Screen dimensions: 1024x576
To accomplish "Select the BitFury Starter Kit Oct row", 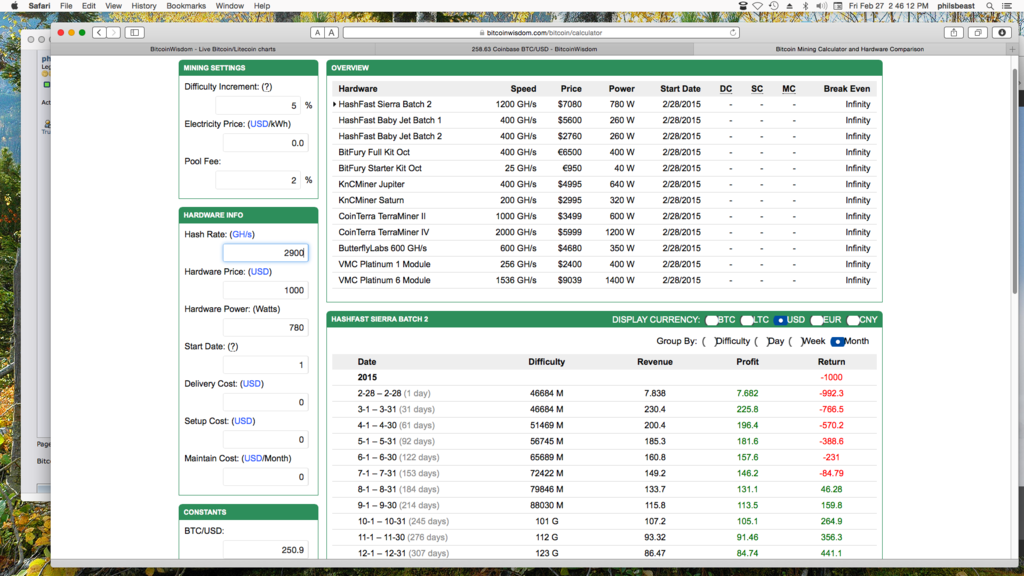I will [x=604, y=168].
